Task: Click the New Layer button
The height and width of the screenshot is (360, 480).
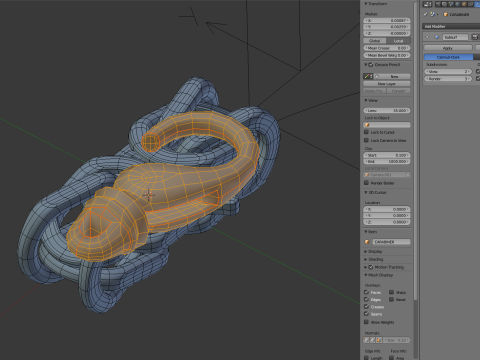Action: [x=387, y=84]
